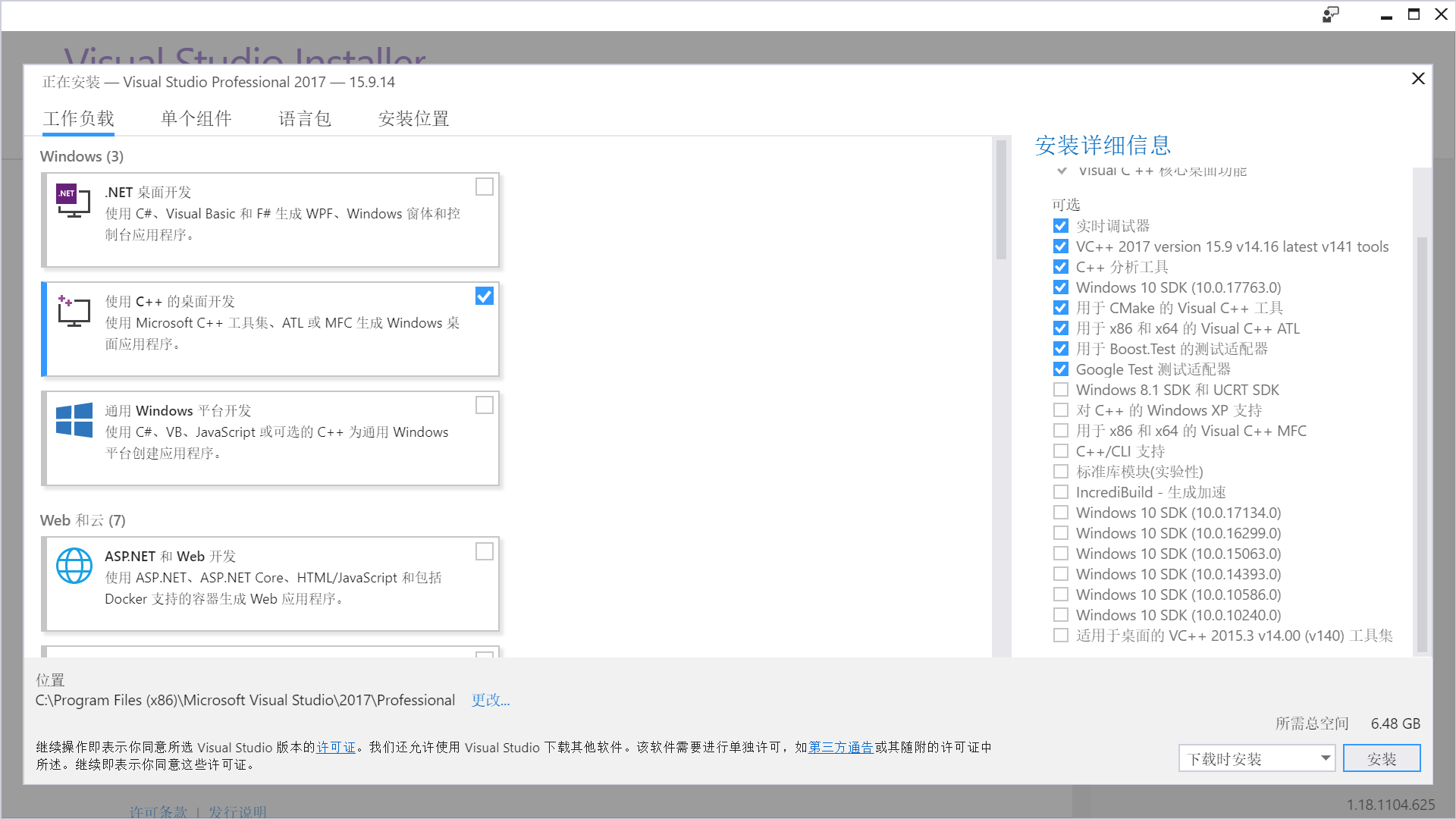The image size is (1456, 819).
Task: Click 更改... to change install location
Action: tap(491, 700)
